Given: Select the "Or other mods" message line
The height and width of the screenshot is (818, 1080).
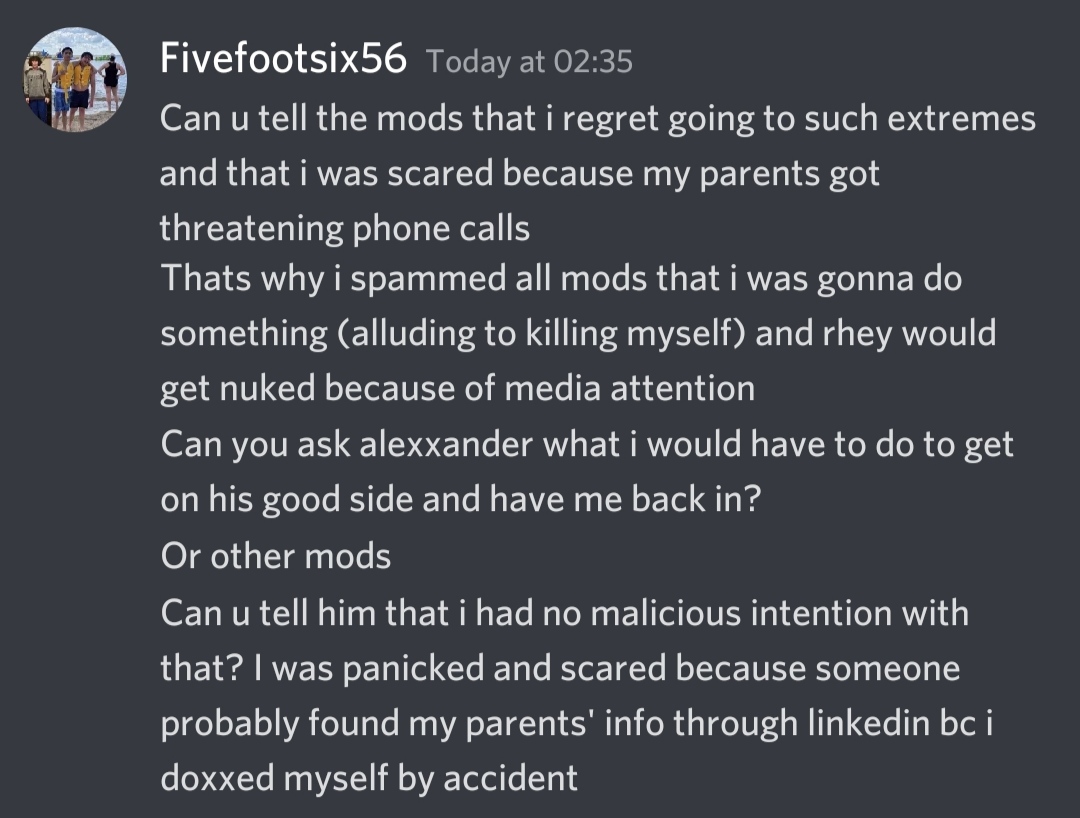Looking at the screenshot, I should pyautogui.click(x=275, y=555).
